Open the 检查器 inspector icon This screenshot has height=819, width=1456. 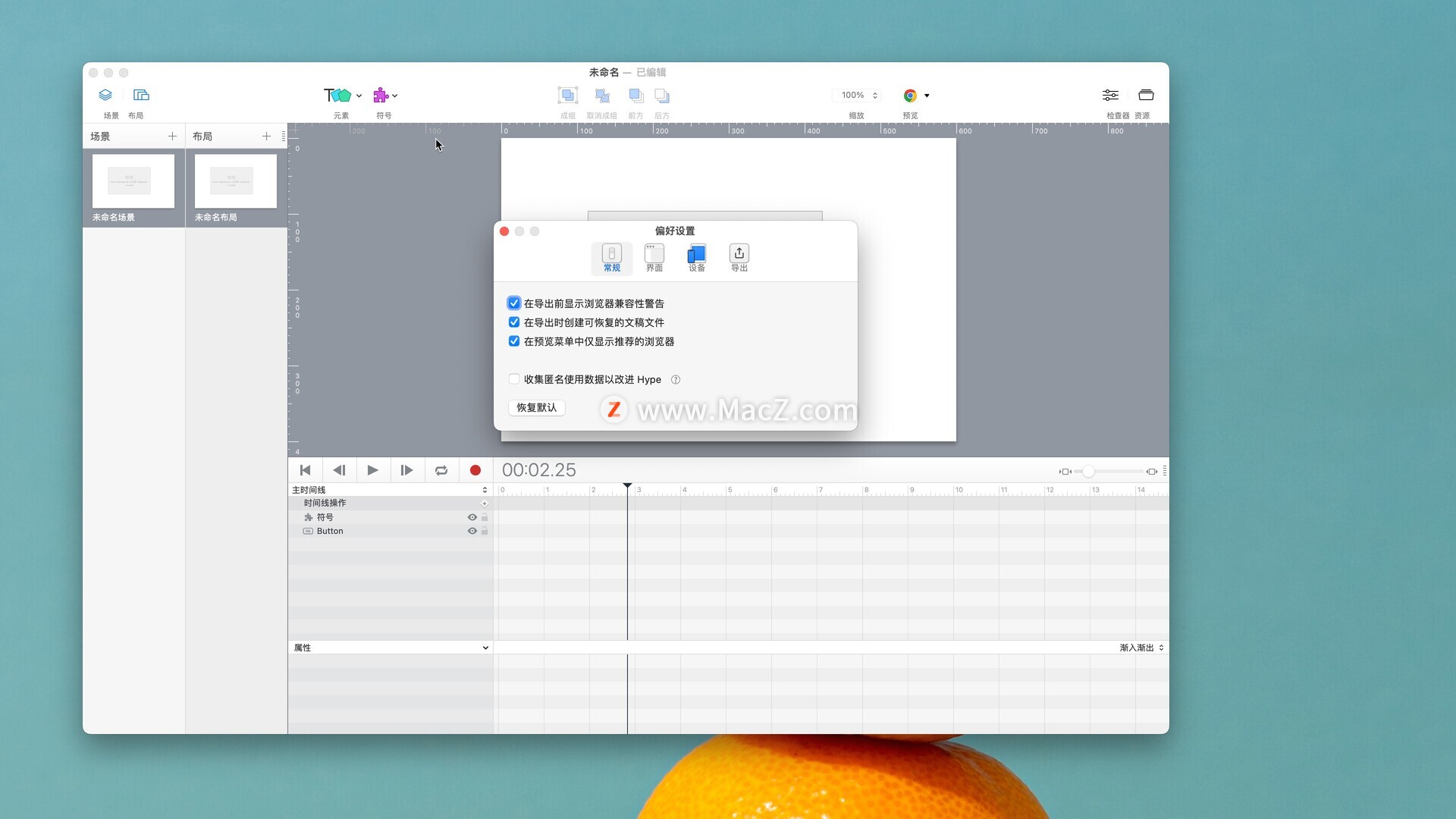pyautogui.click(x=1110, y=95)
